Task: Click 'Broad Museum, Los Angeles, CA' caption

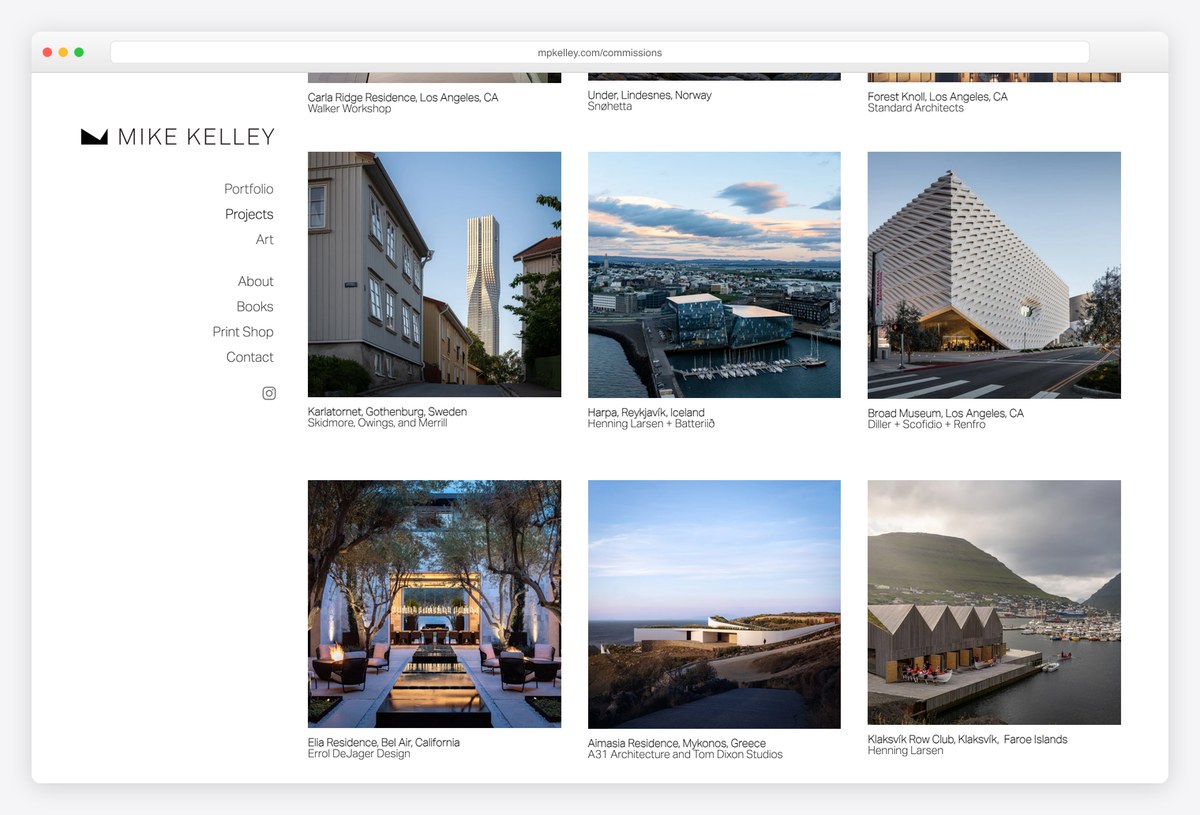Action: click(946, 414)
